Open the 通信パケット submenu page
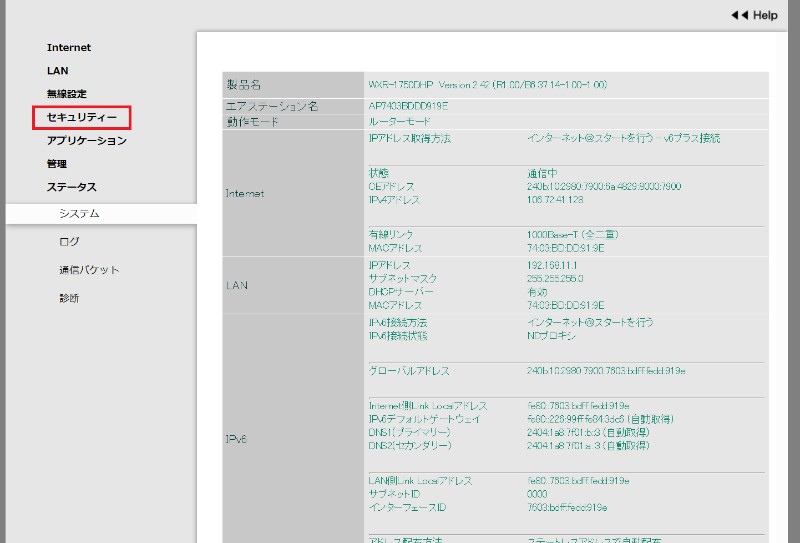This screenshot has width=800, height=543. [89, 270]
